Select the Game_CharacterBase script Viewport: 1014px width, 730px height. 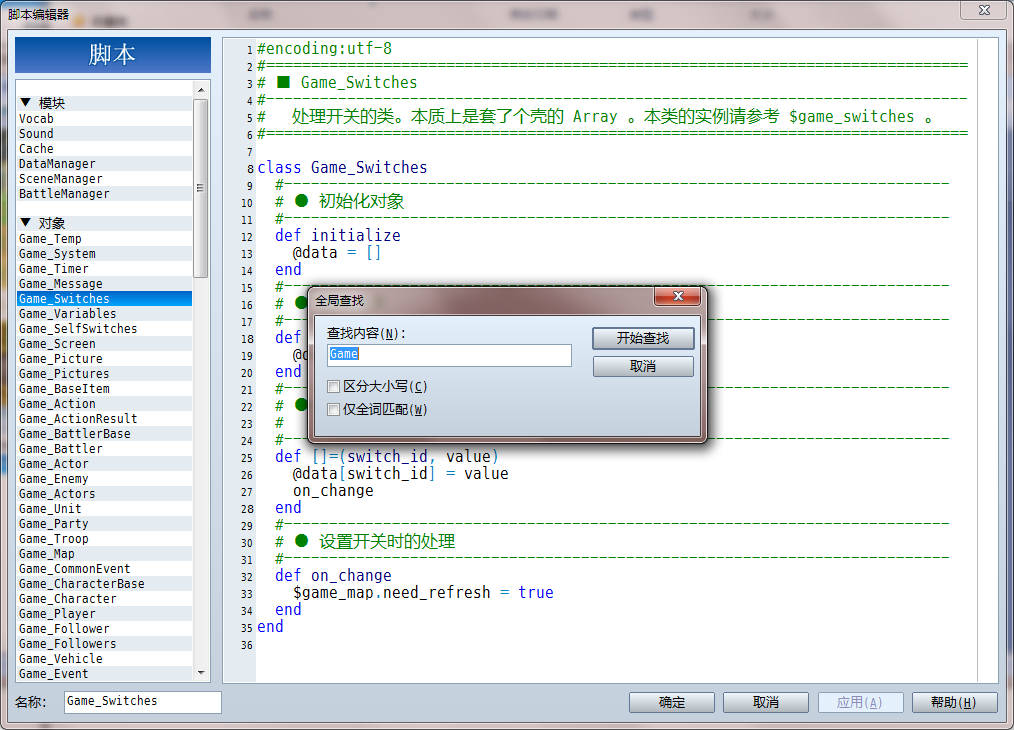coord(105,584)
